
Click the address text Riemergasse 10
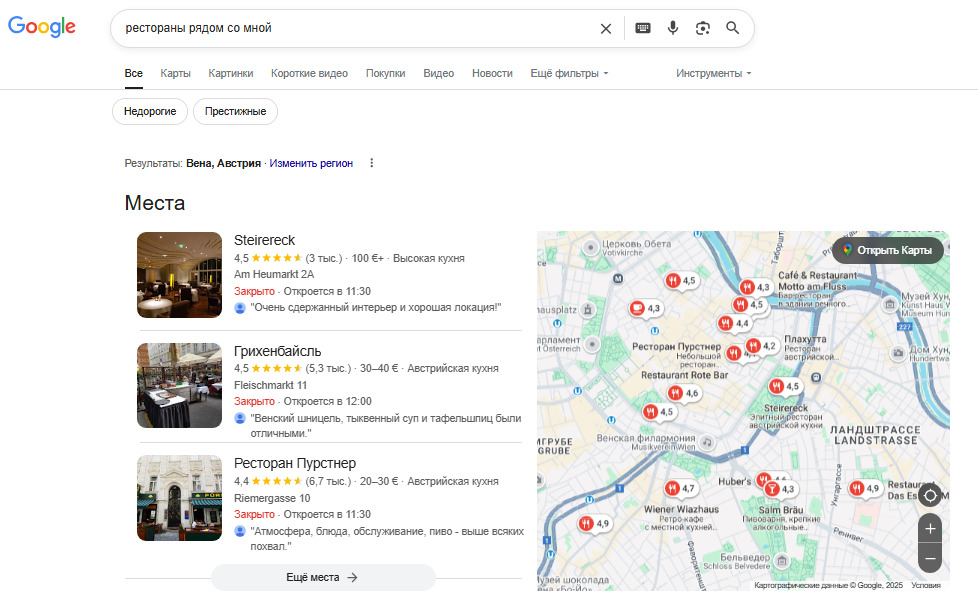tap(272, 498)
